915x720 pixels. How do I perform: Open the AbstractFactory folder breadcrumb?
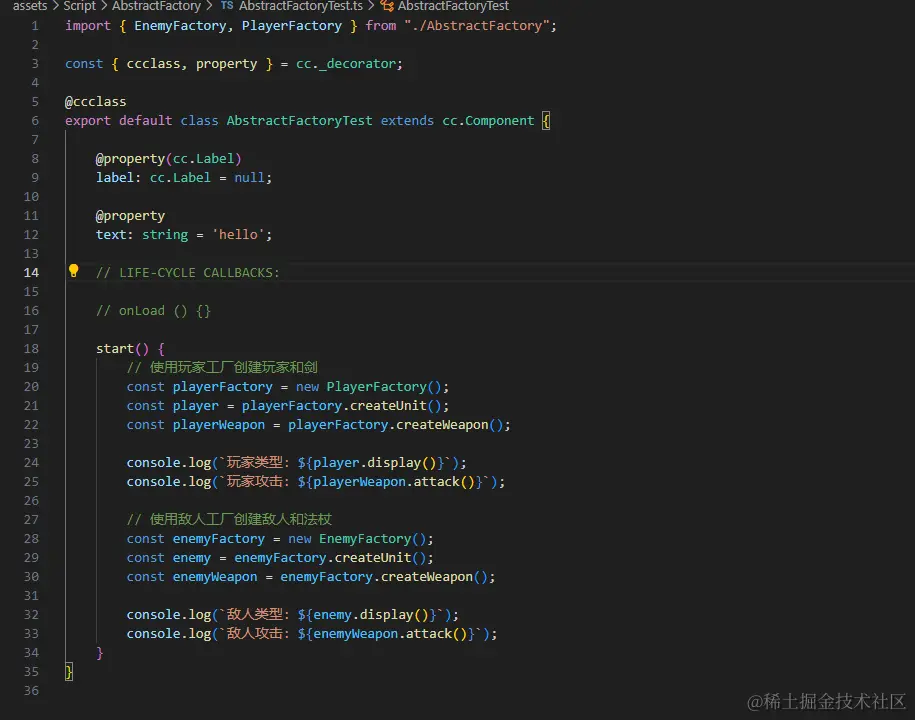156,6
